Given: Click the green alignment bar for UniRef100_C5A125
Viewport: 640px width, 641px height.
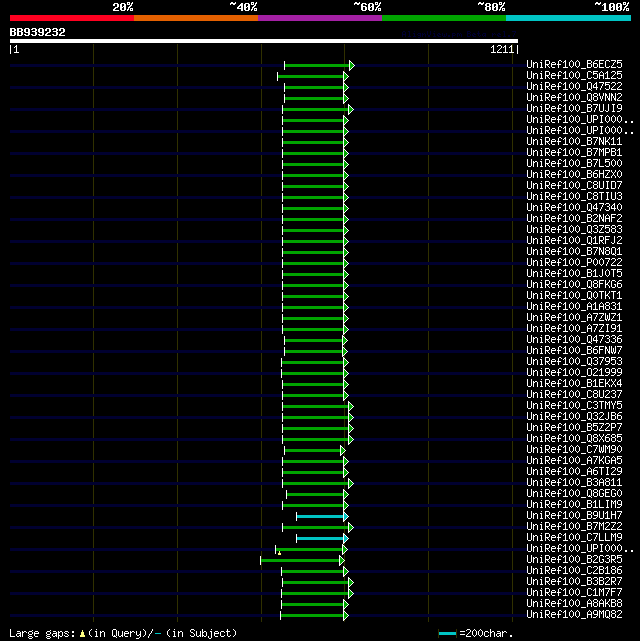Looking at the screenshot, I should coord(313,76).
